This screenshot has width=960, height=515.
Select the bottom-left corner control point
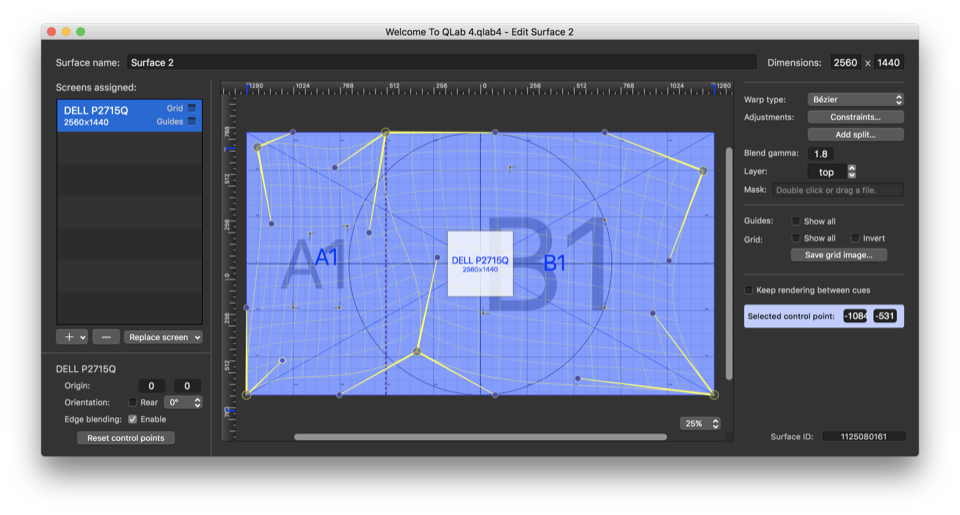point(247,395)
